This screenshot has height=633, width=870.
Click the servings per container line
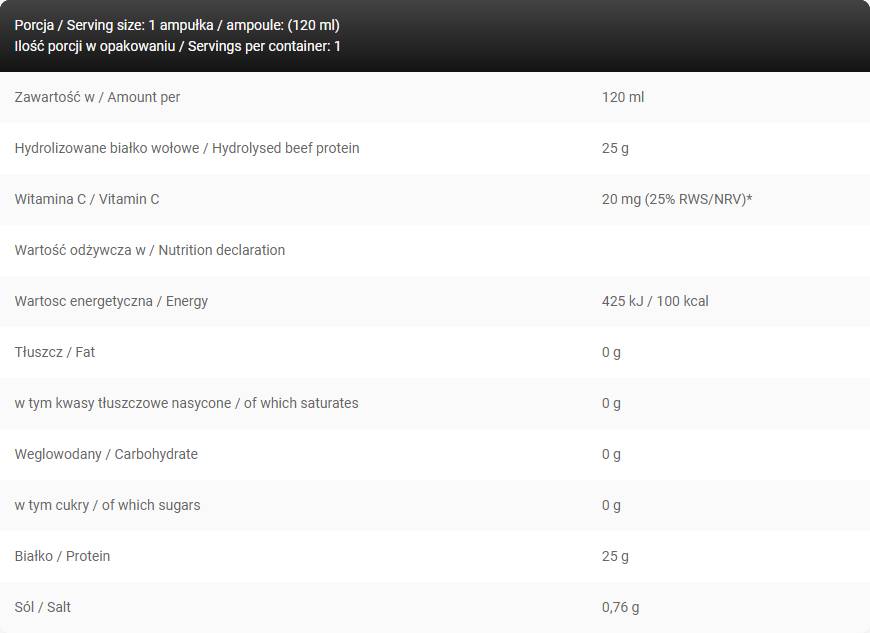(177, 46)
